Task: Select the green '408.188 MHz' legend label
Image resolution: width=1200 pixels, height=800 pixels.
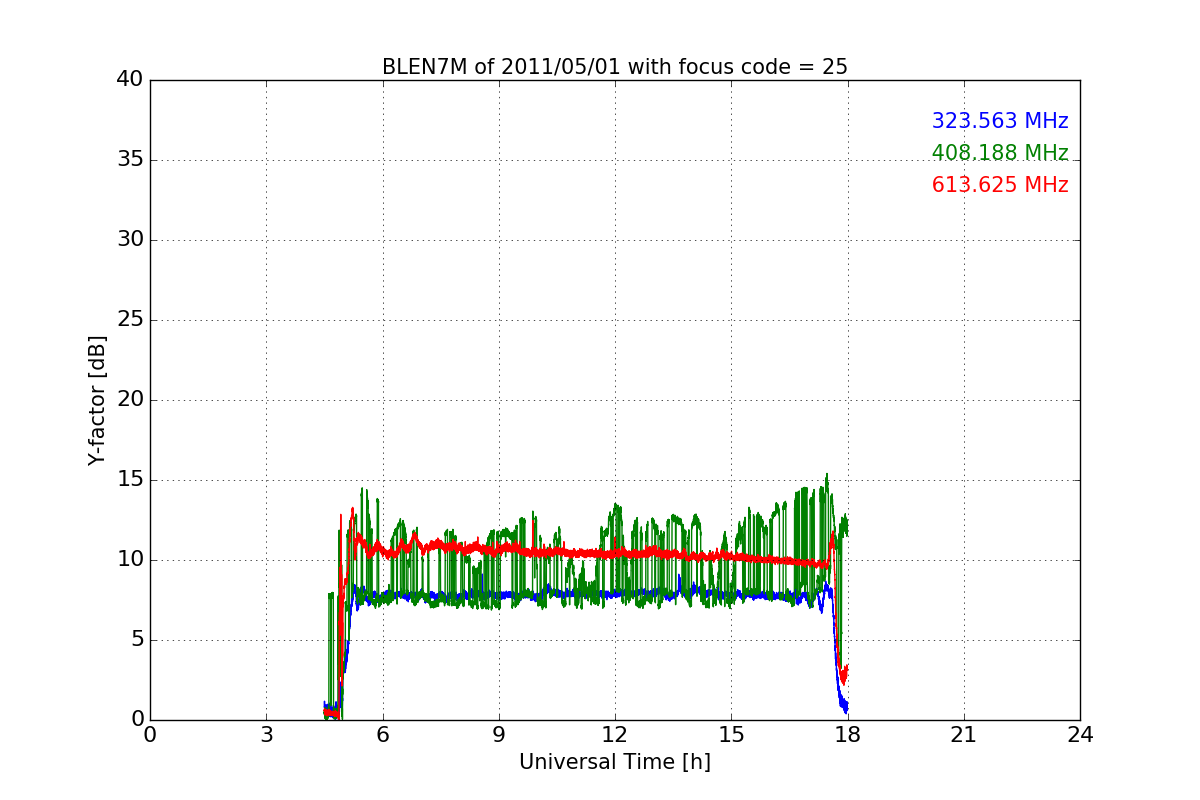Action: pyautogui.click(x=1000, y=153)
